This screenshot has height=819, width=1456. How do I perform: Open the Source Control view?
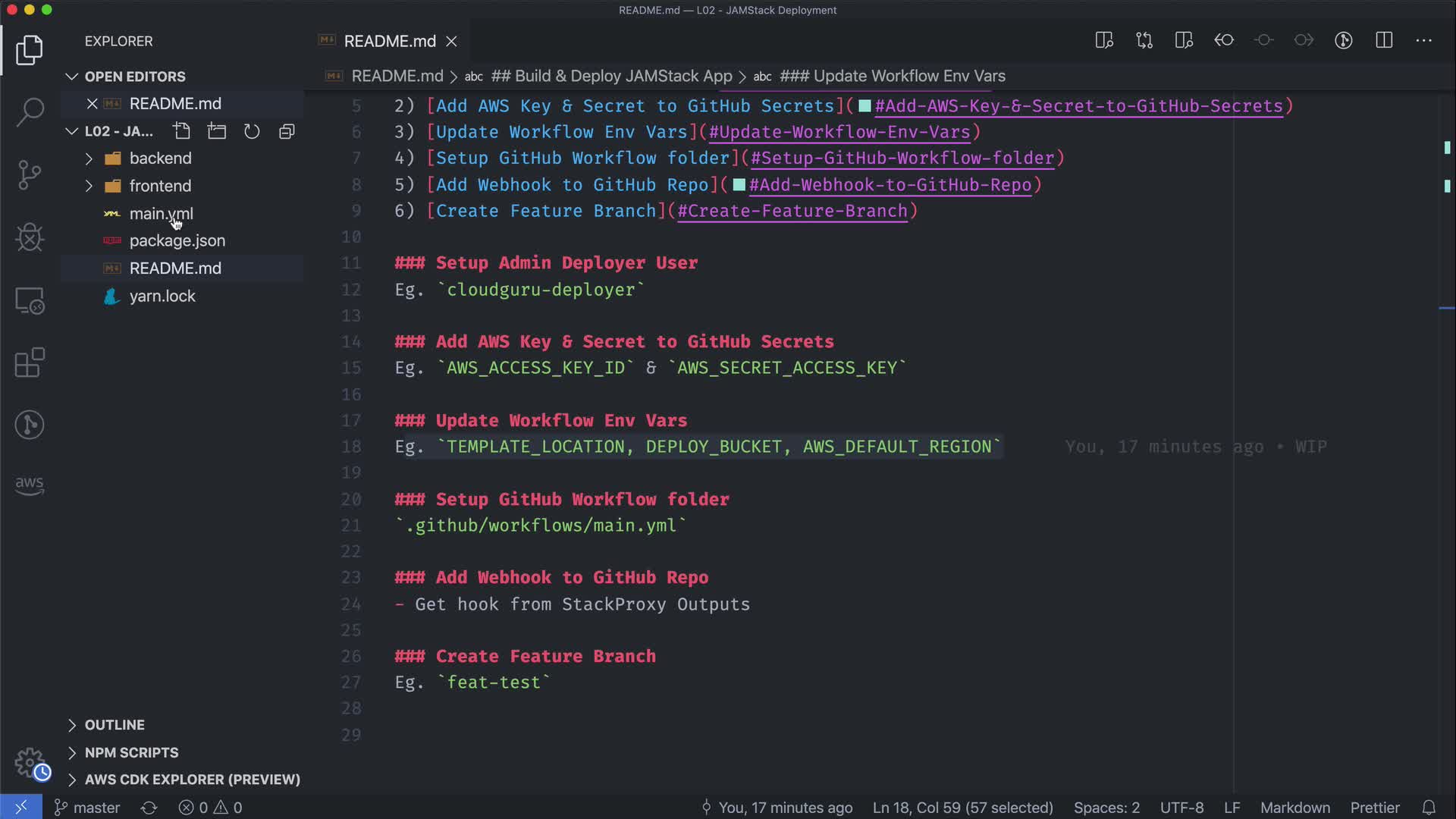[x=30, y=175]
